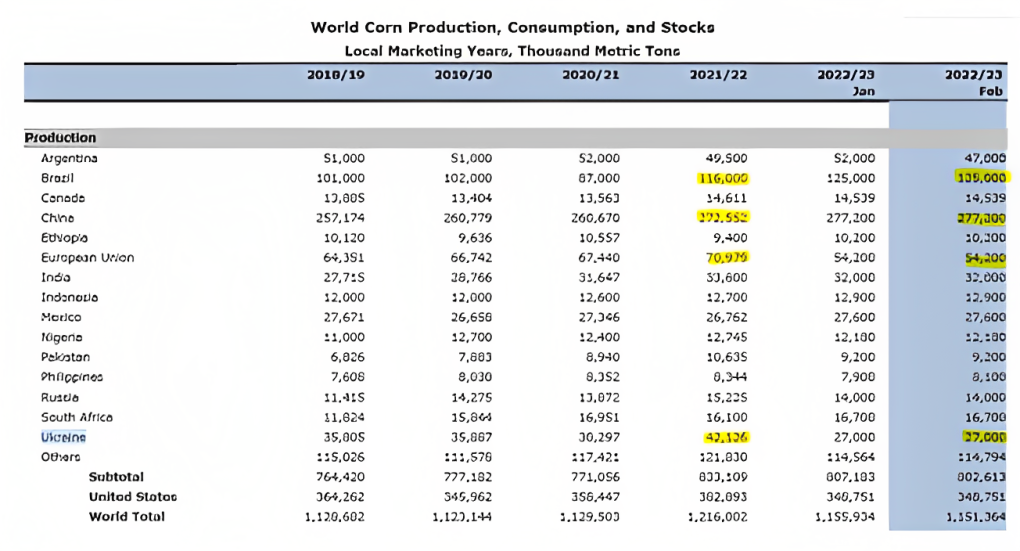
Task: Click European Union's 66,742 value for 2019/20
Action: point(472,258)
